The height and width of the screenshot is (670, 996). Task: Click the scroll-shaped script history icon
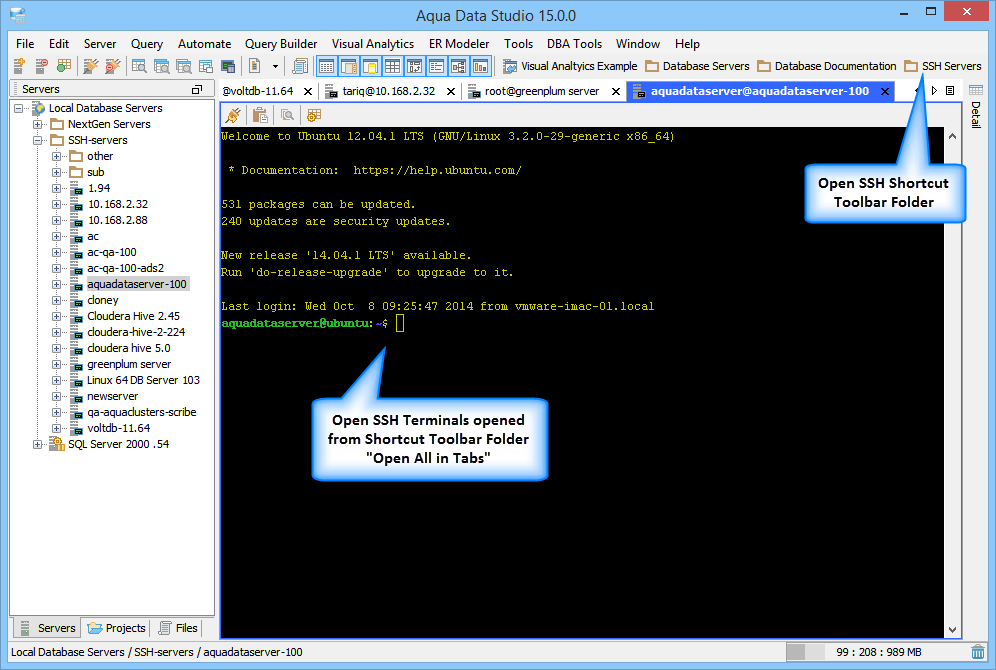tap(300, 65)
